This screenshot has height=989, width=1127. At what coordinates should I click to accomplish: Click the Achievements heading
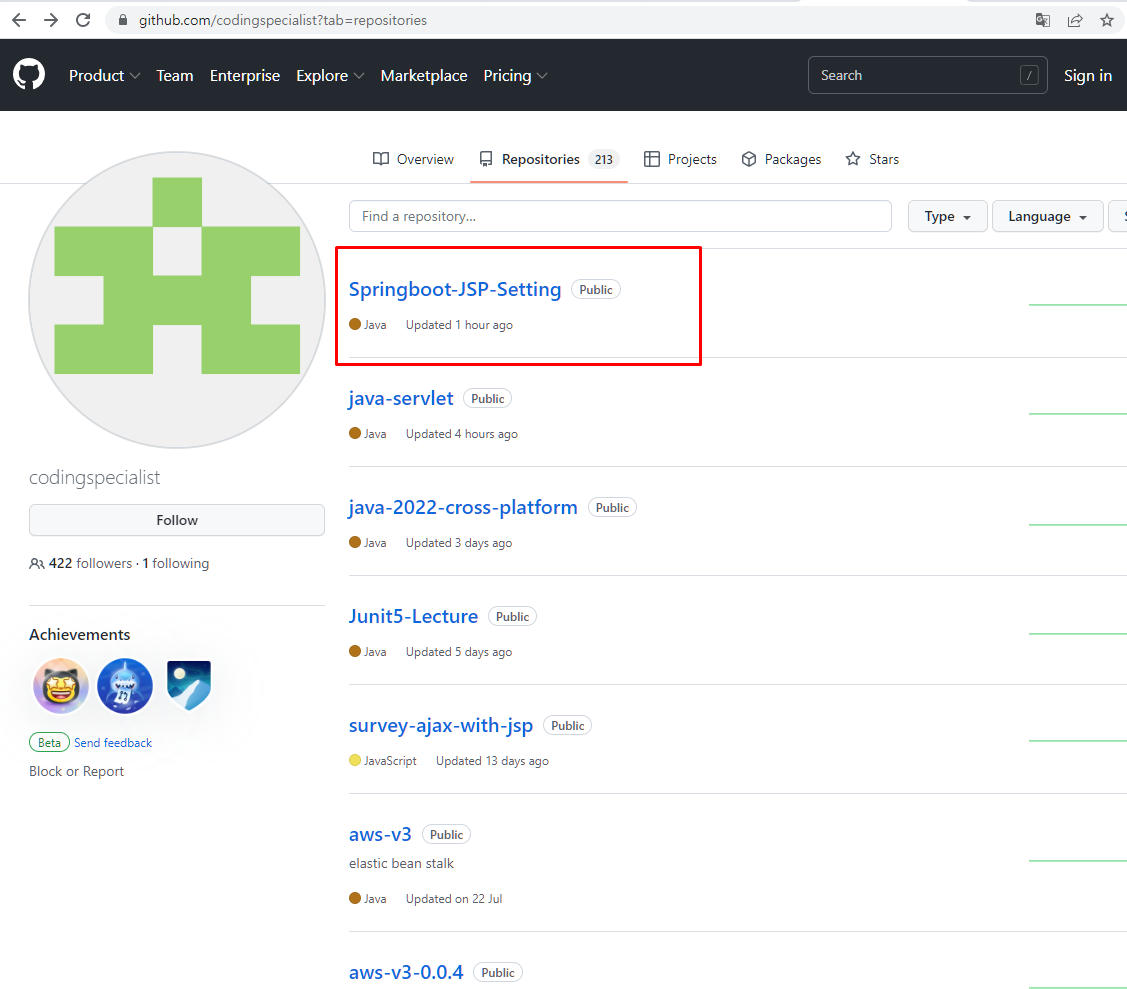click(x=80, y=635)
